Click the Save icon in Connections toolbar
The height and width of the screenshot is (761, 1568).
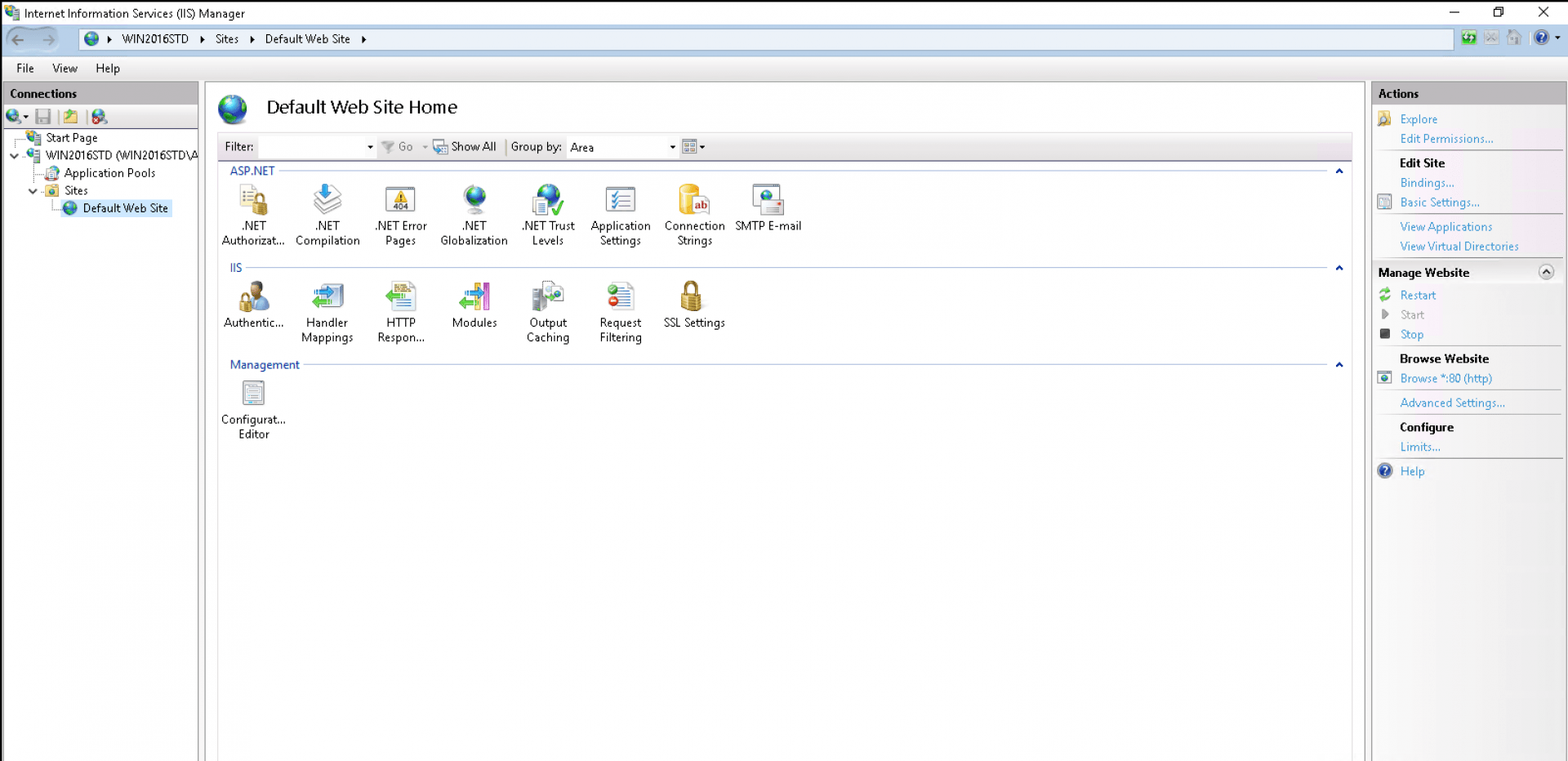point(43,117)
